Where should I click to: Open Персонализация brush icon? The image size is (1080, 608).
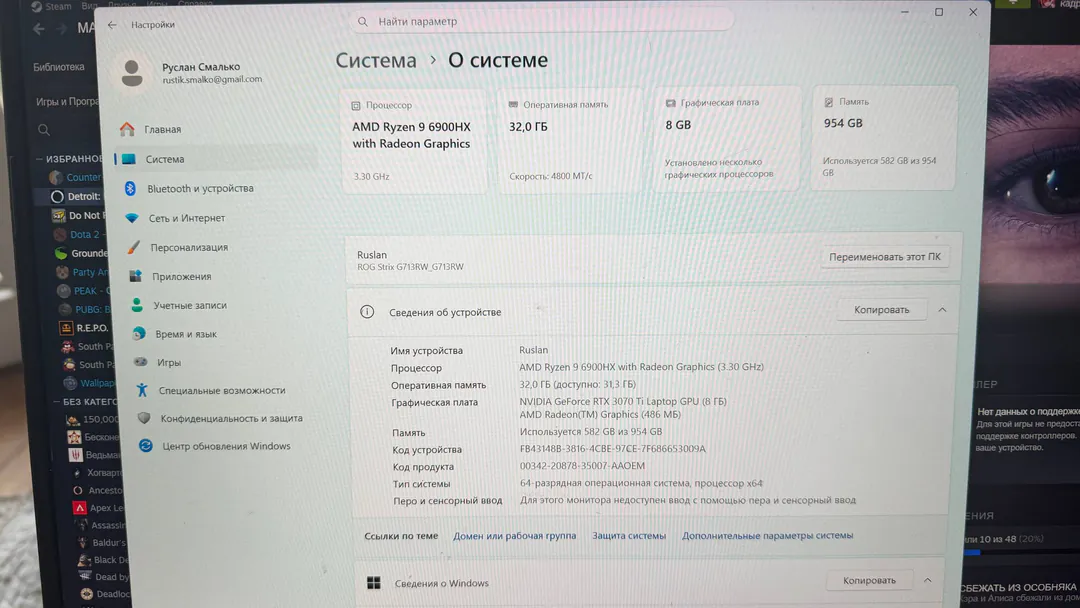(x=134, y=247)
